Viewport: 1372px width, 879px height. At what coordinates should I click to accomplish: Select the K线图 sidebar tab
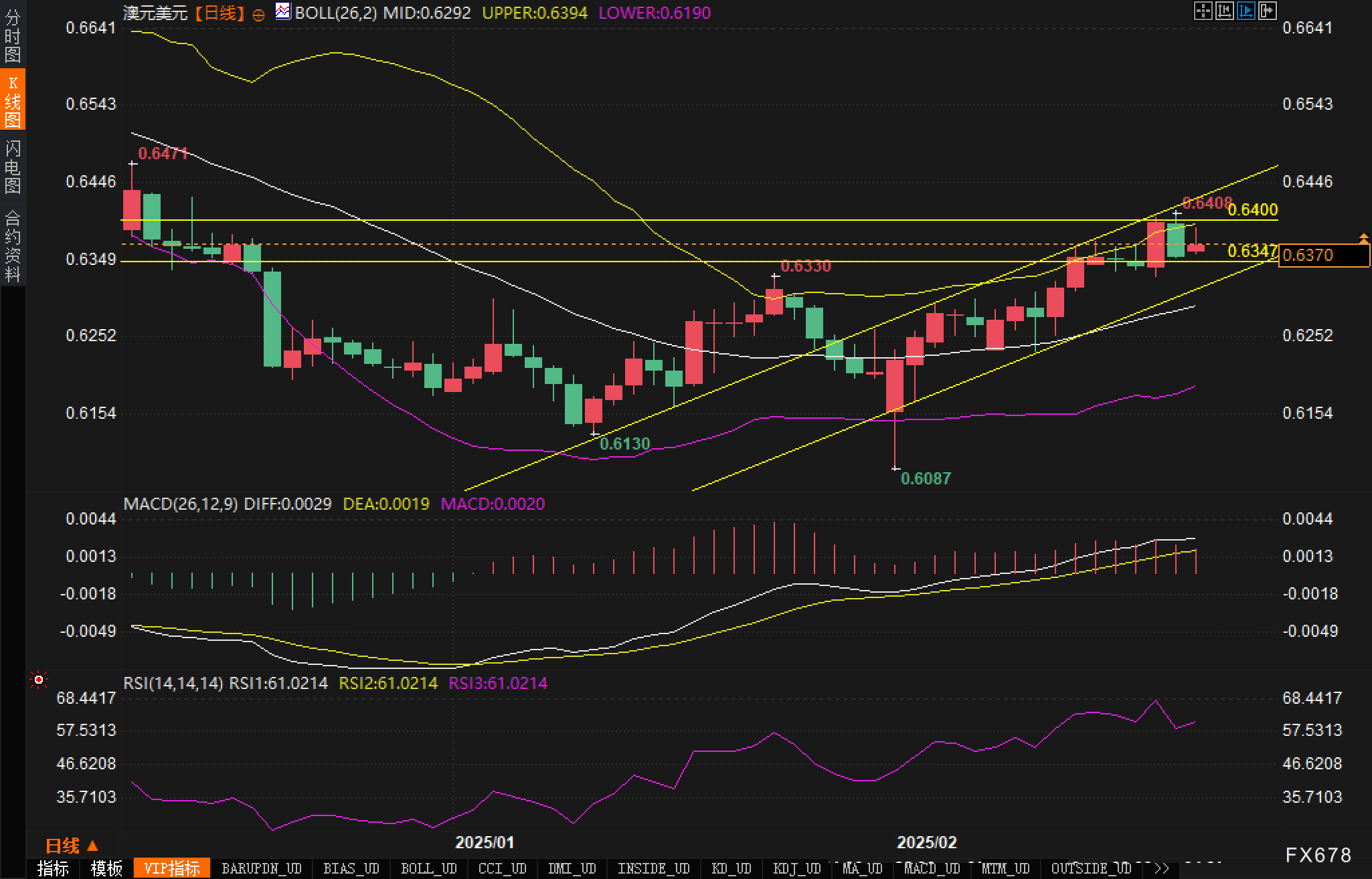[x=13, y=101]
